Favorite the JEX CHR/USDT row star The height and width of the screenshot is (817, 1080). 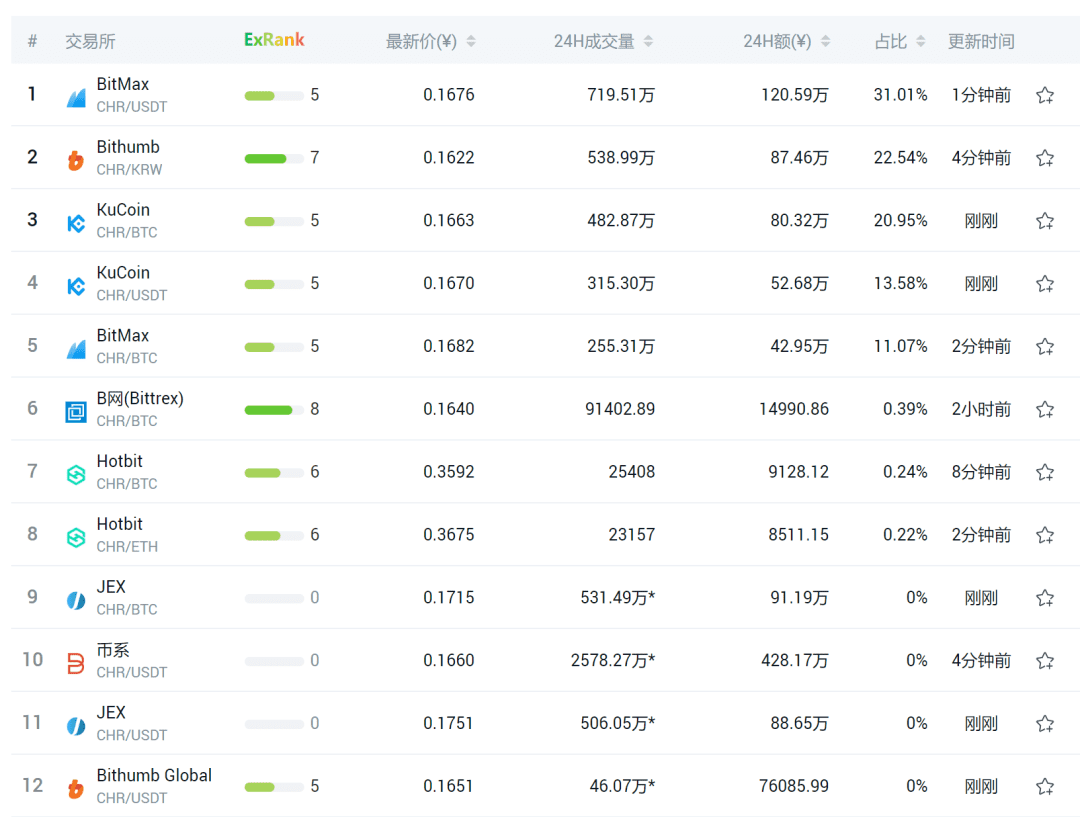1045,723
